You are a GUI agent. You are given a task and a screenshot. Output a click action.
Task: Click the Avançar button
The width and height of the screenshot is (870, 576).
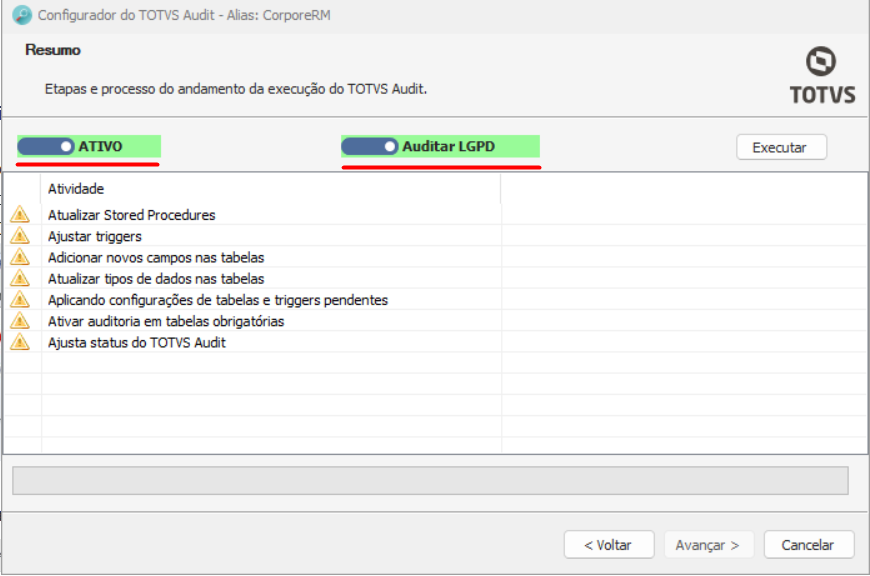(x=709, y=545)
